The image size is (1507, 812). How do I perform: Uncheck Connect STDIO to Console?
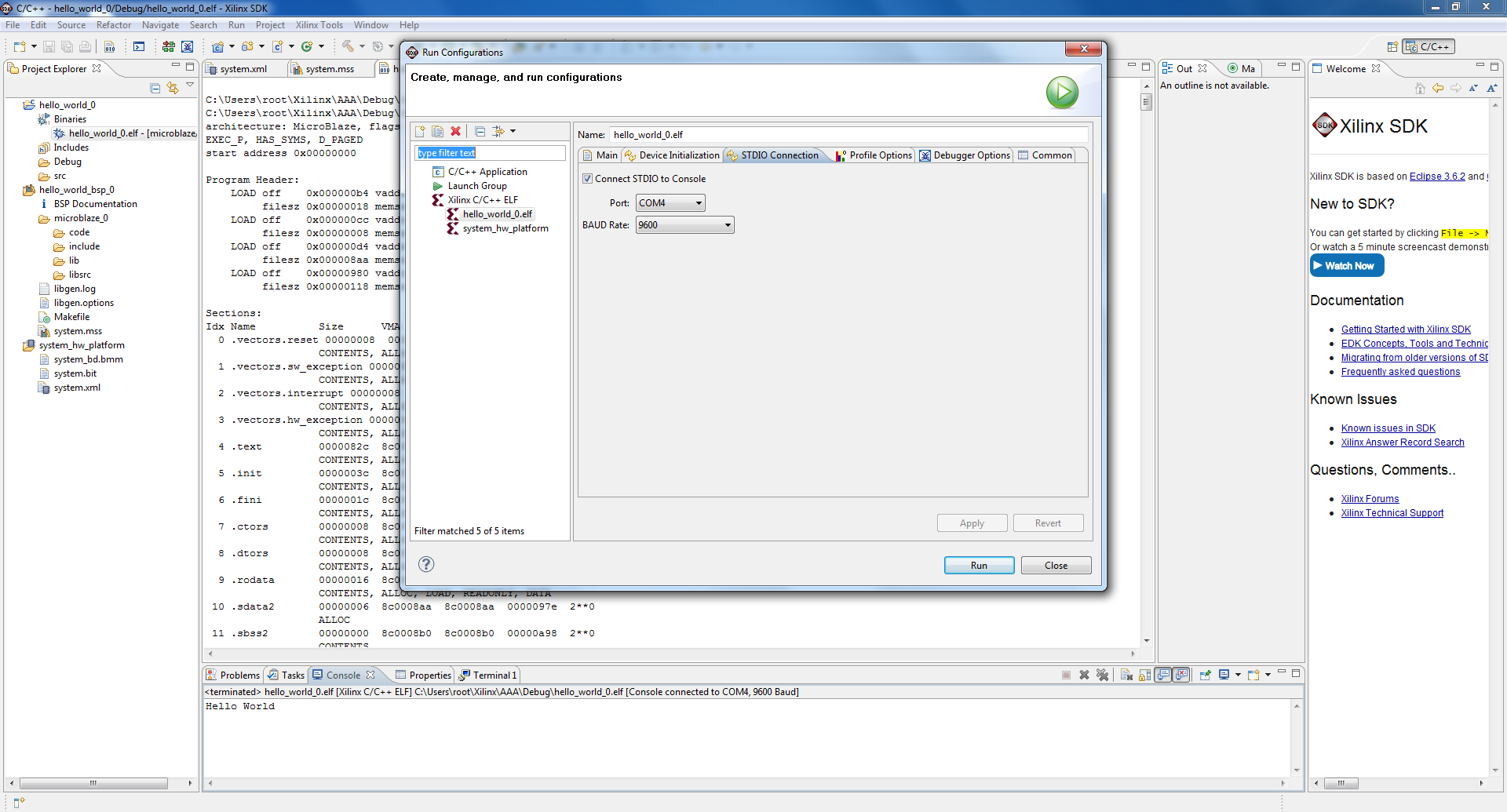[x=587, y=179]
